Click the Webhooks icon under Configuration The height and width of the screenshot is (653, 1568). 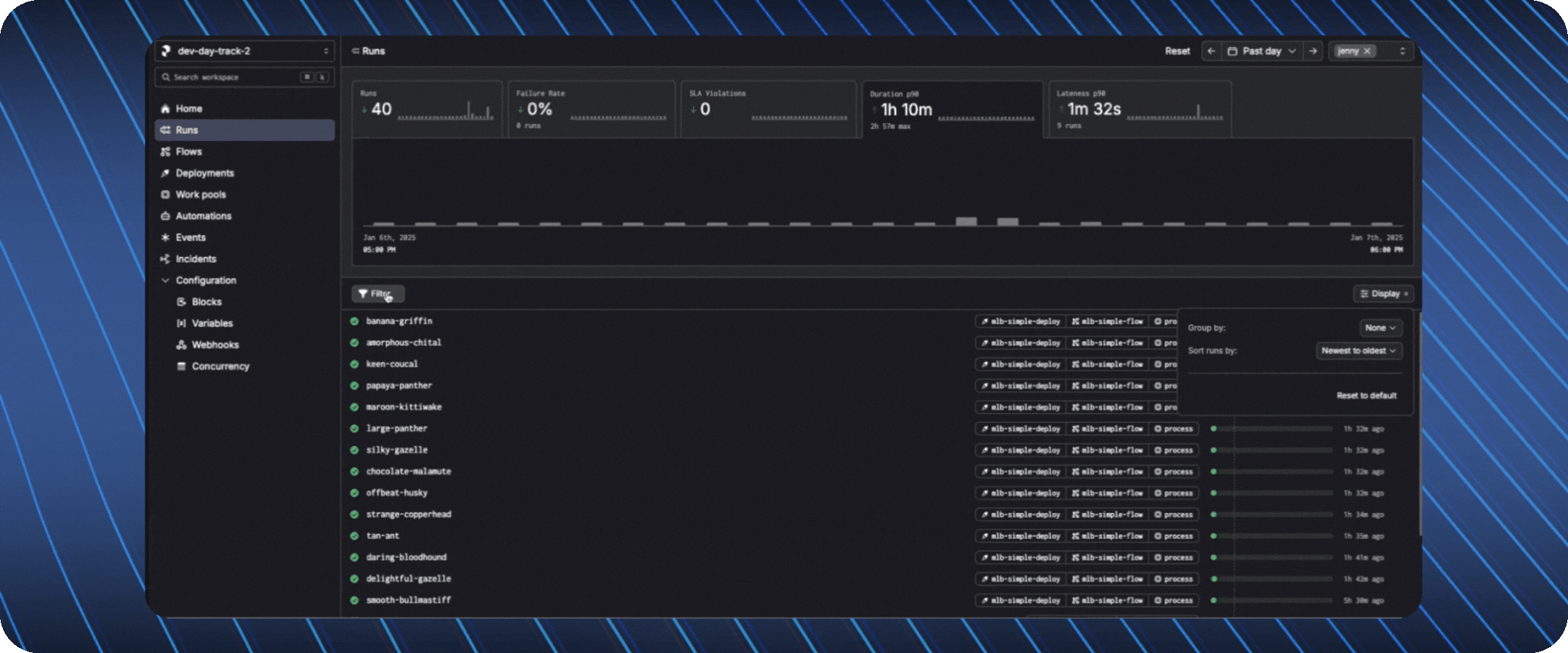tap(181, 345)
